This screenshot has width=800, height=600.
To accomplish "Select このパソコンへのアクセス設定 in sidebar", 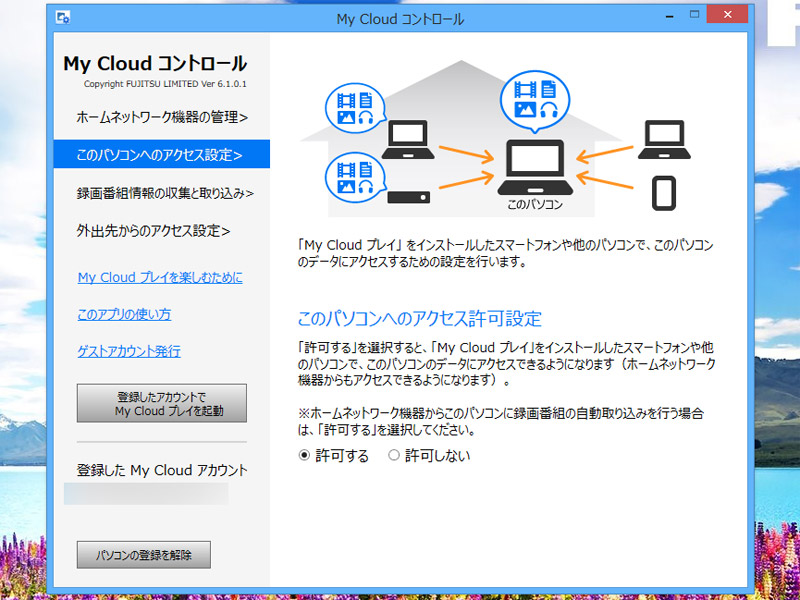I will 160,155.
